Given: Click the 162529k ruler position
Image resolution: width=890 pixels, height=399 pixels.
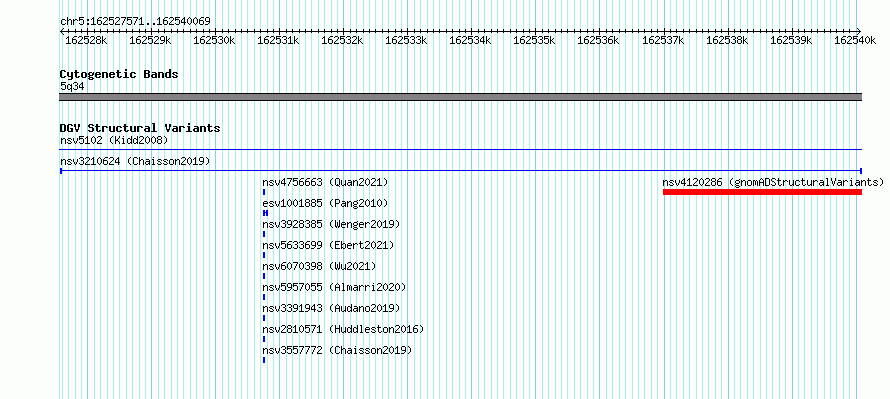Looking at the screenshot, I should (x=150, y=40).
